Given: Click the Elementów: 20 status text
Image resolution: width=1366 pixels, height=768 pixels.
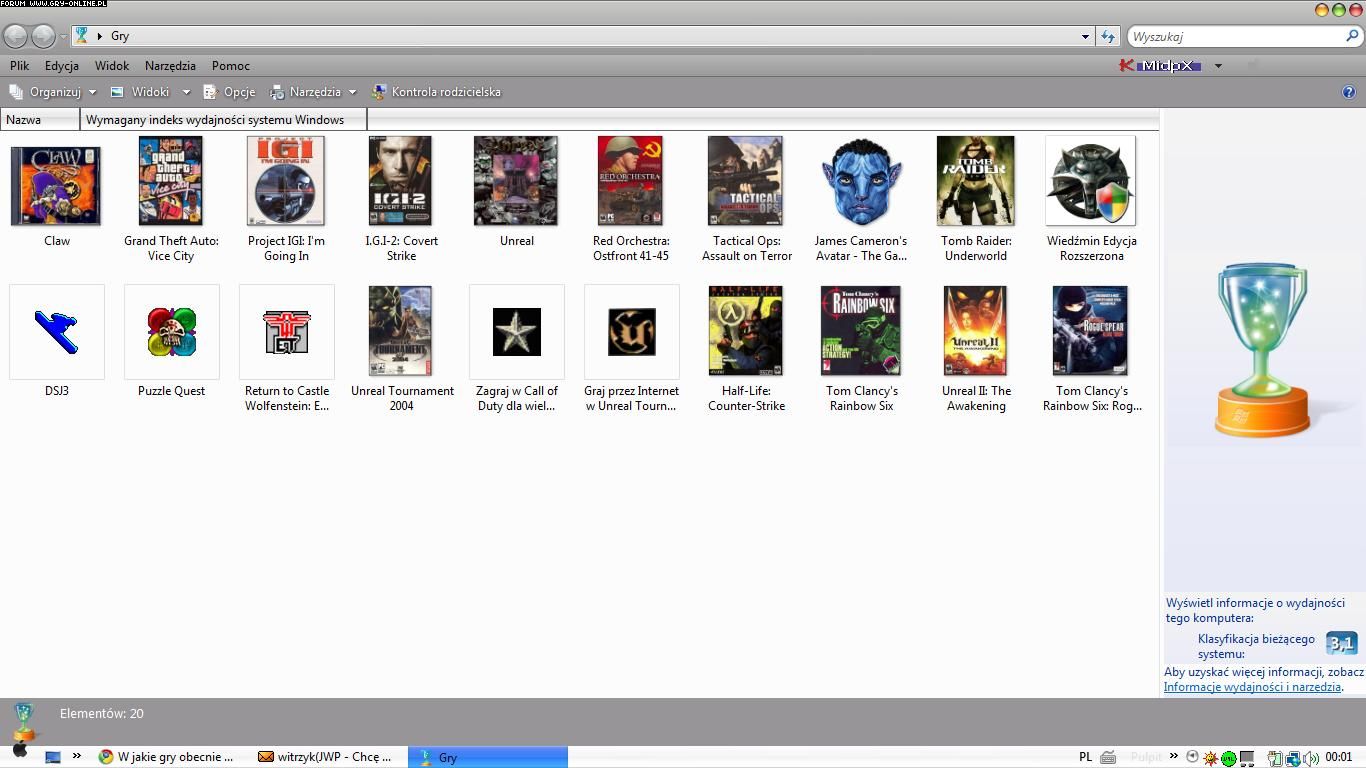Looking at the screenshot, I should point(102,713).
